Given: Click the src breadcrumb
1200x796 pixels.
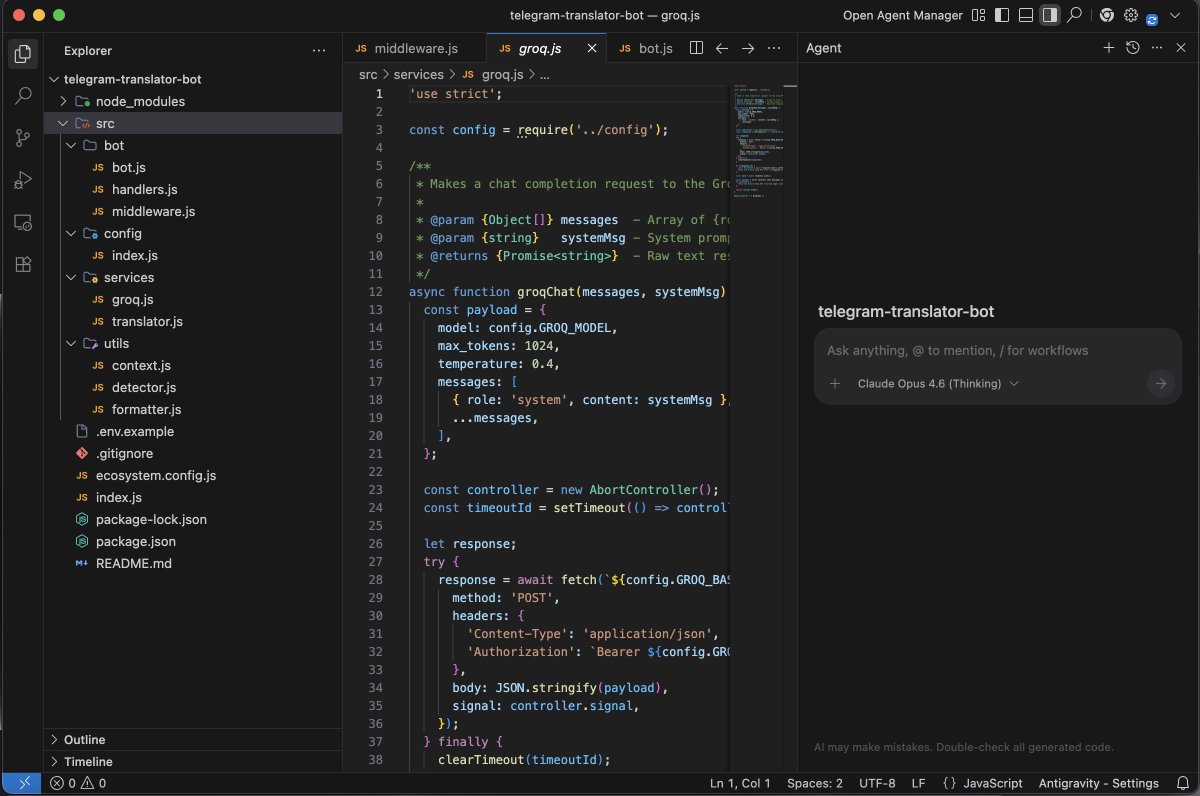Looking at the screenshot, I should click(x=368, y=74).
